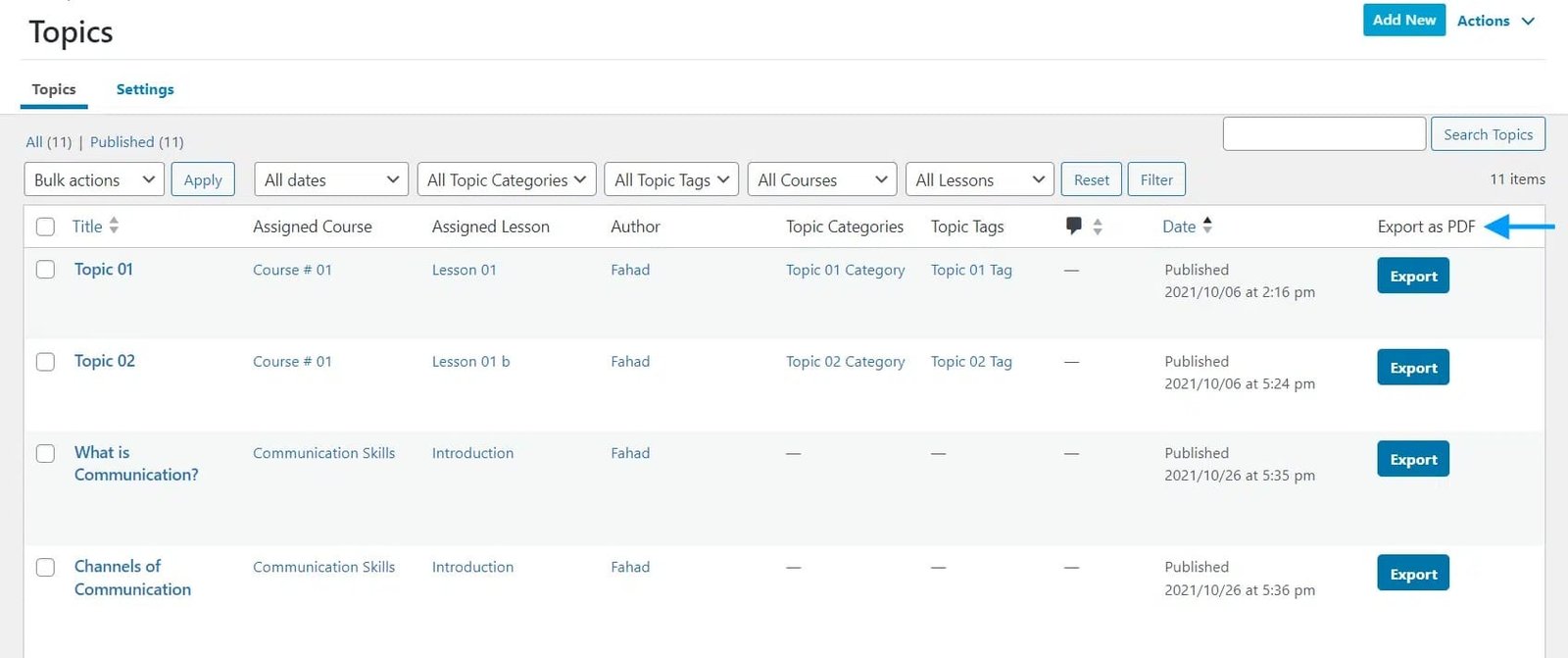Click the 2021/10/06 at 2:16 pm date text
This screenshot has height=658, width=1568.
(1240, 292)
